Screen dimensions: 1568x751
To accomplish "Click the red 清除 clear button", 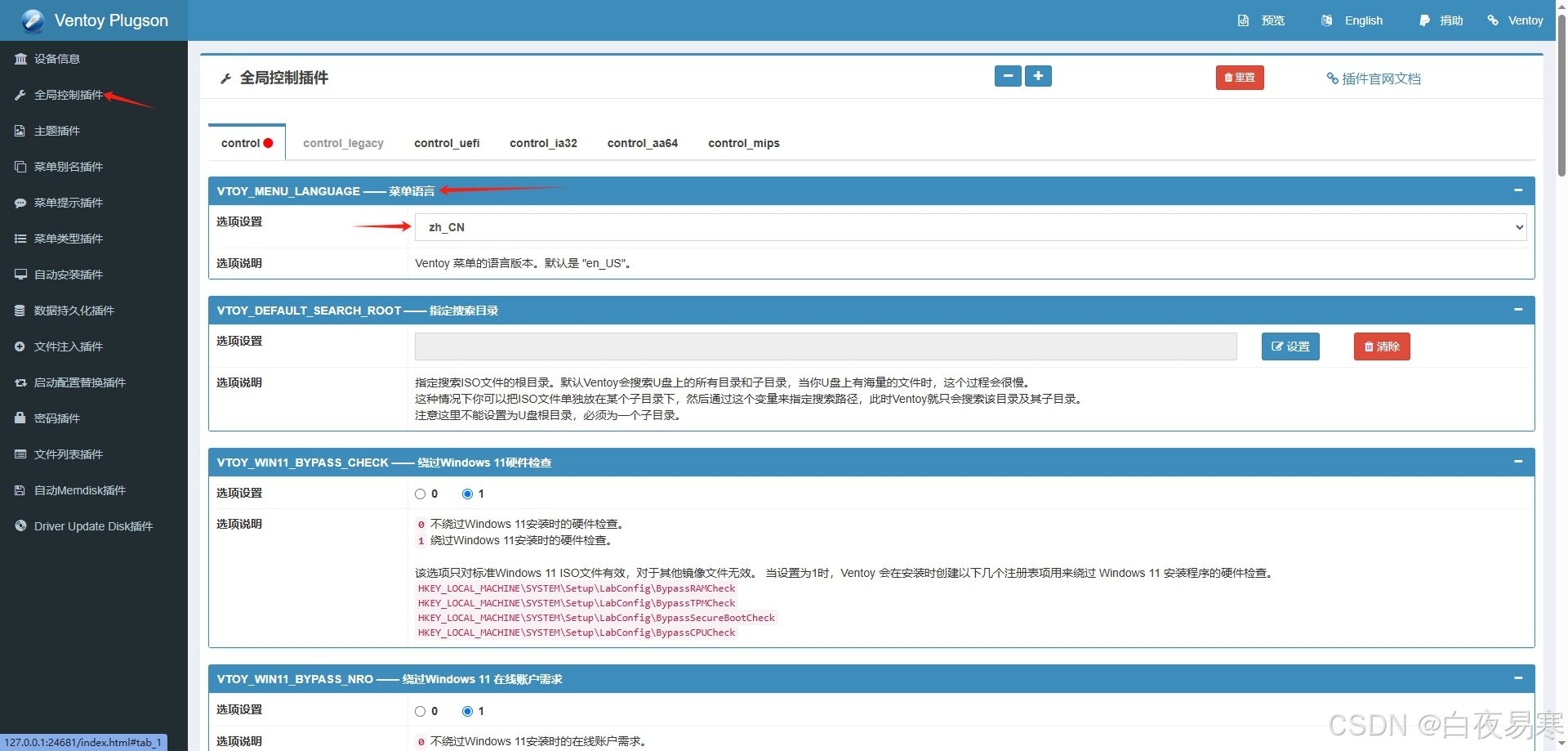I will click(x=1382, y=346).
